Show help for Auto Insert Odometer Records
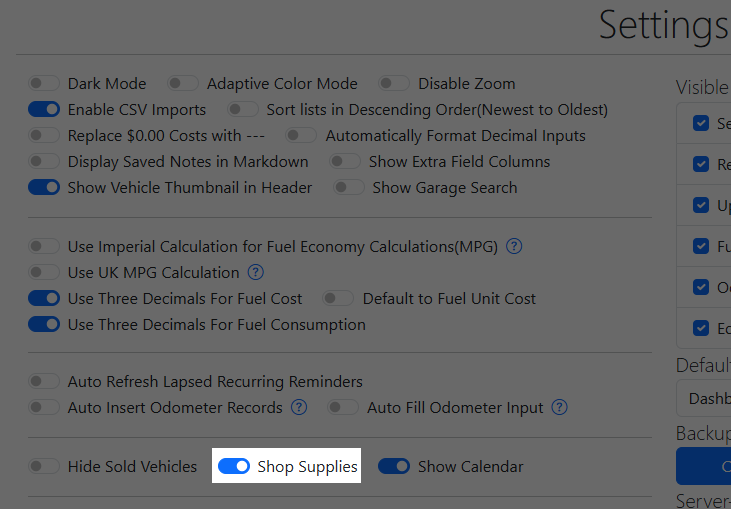The height and width of the screenshot is (509, 731). point(299,407)
